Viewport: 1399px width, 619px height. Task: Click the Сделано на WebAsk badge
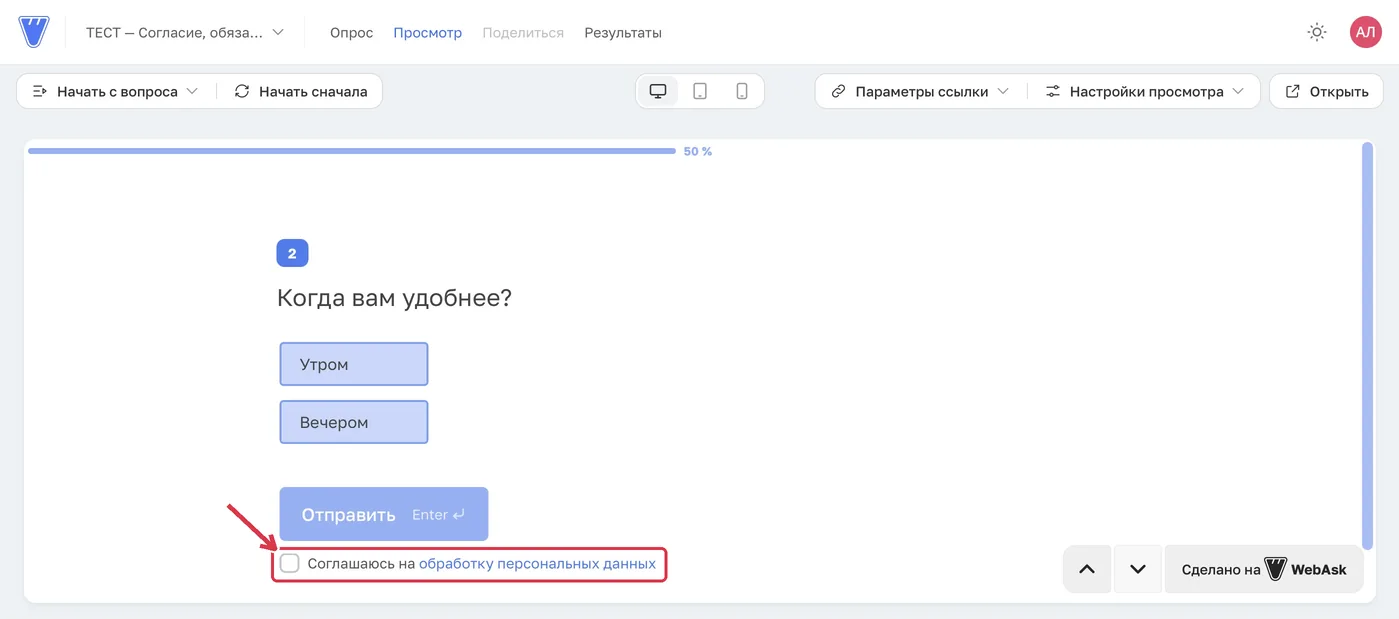1264,569
